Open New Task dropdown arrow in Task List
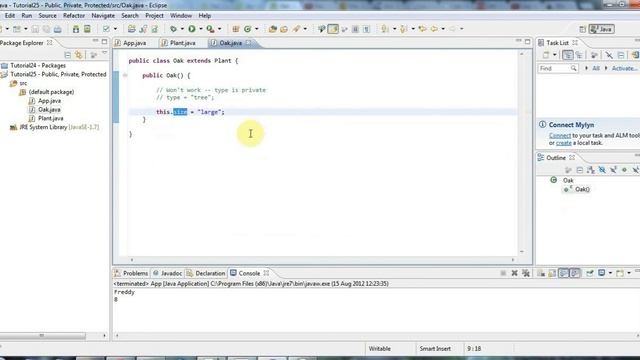The width and height of the screenshot is (640, 360). [554, 55]
